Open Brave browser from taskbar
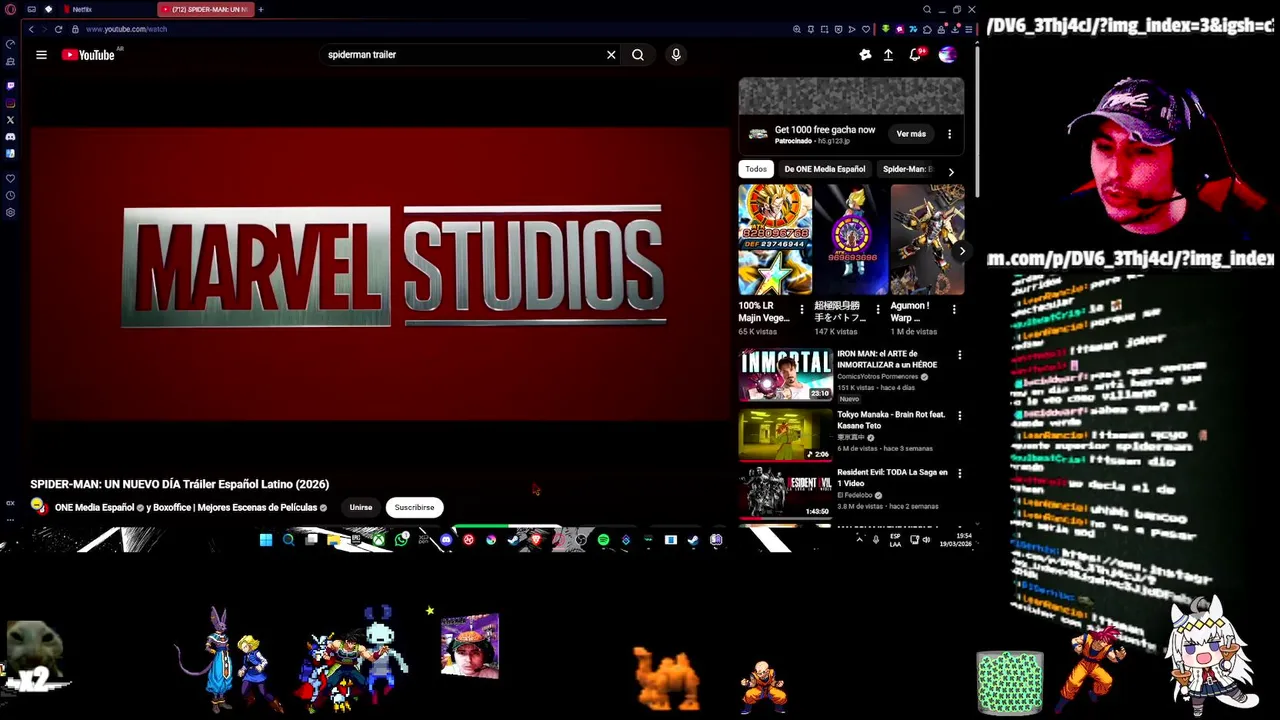1280x720 pixels. pyautogui.click(x=536, y=540)
